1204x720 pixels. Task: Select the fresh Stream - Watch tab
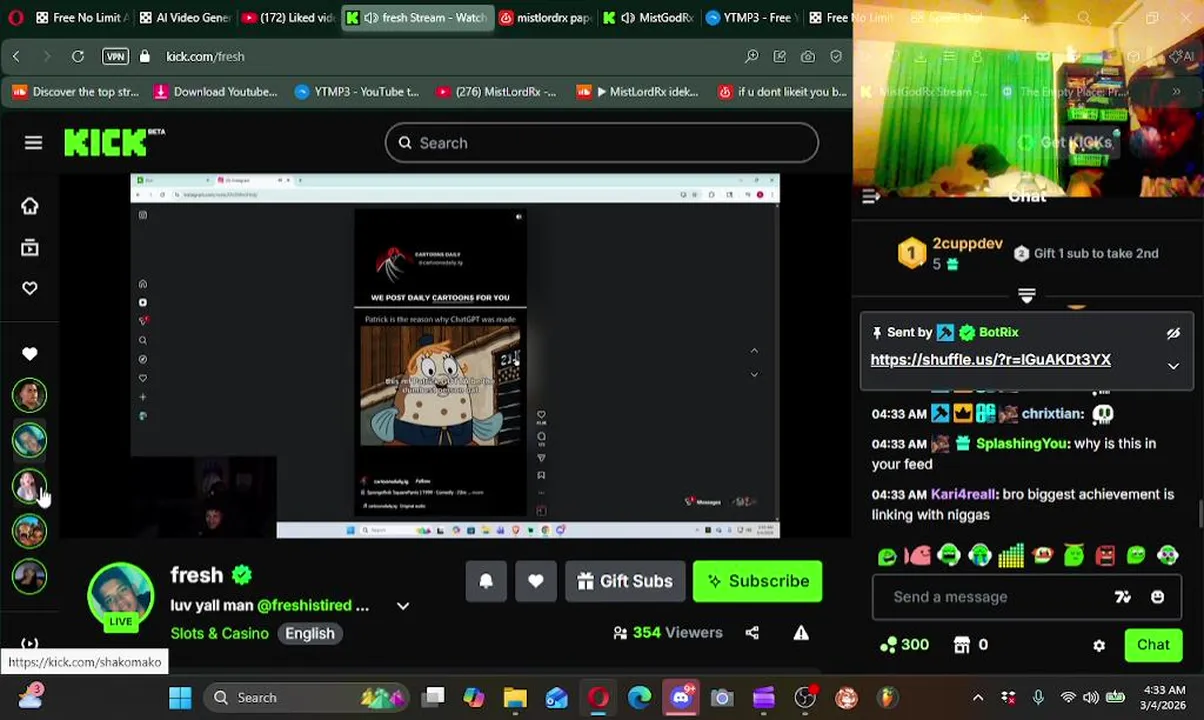418,17
